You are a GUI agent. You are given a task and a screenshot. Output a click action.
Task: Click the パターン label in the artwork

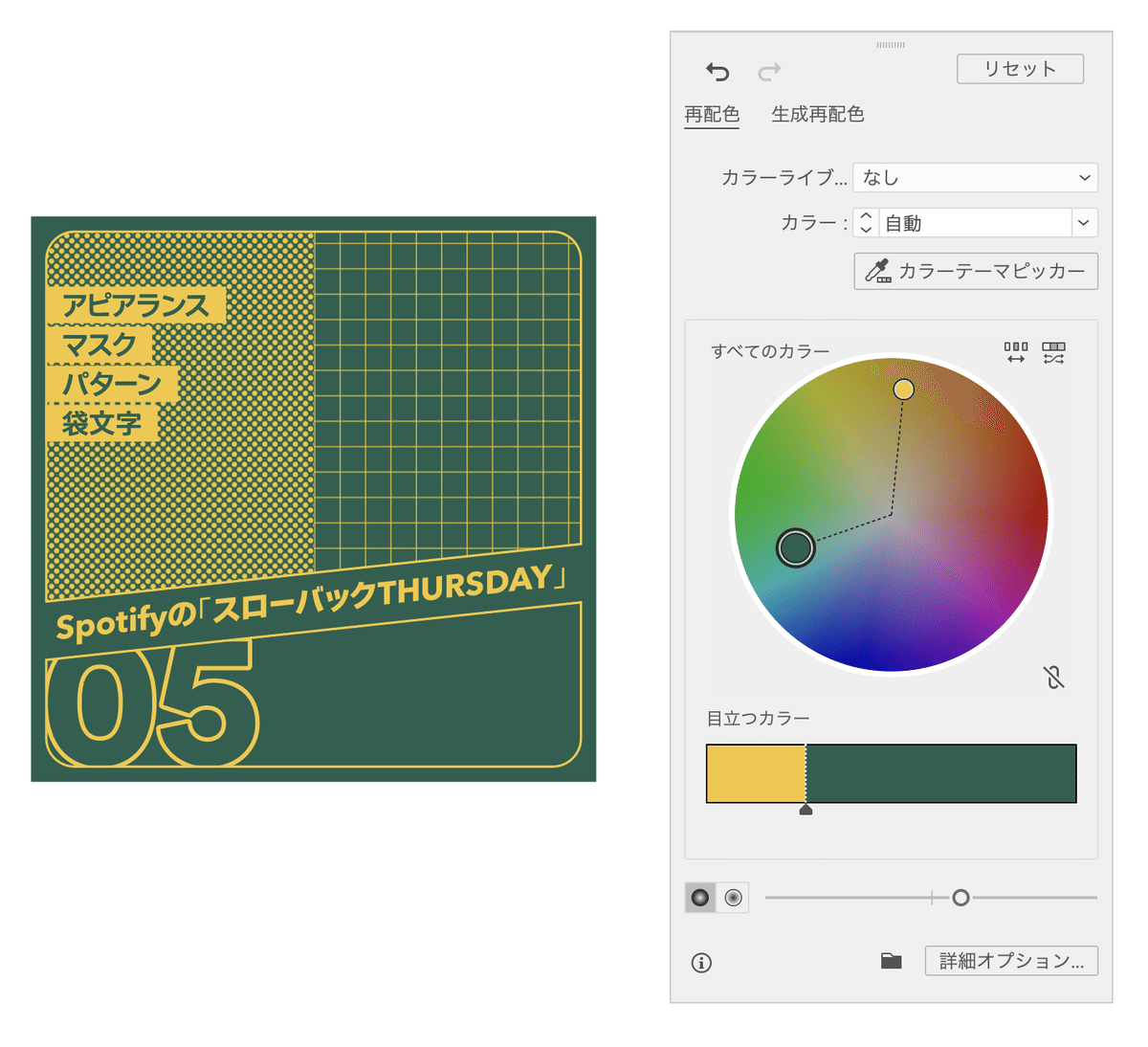tap(112, 384)
